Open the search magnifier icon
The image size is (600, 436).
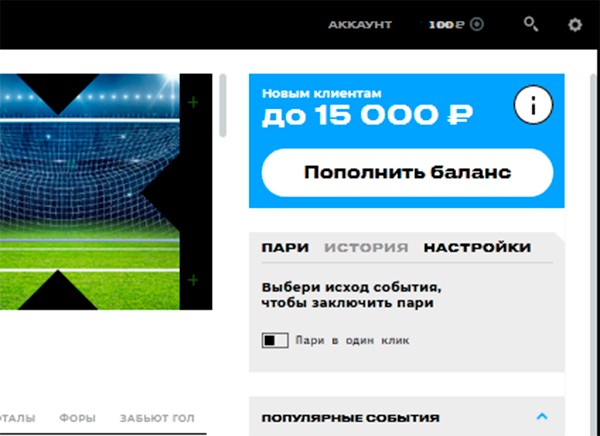[x=531, y=24]
